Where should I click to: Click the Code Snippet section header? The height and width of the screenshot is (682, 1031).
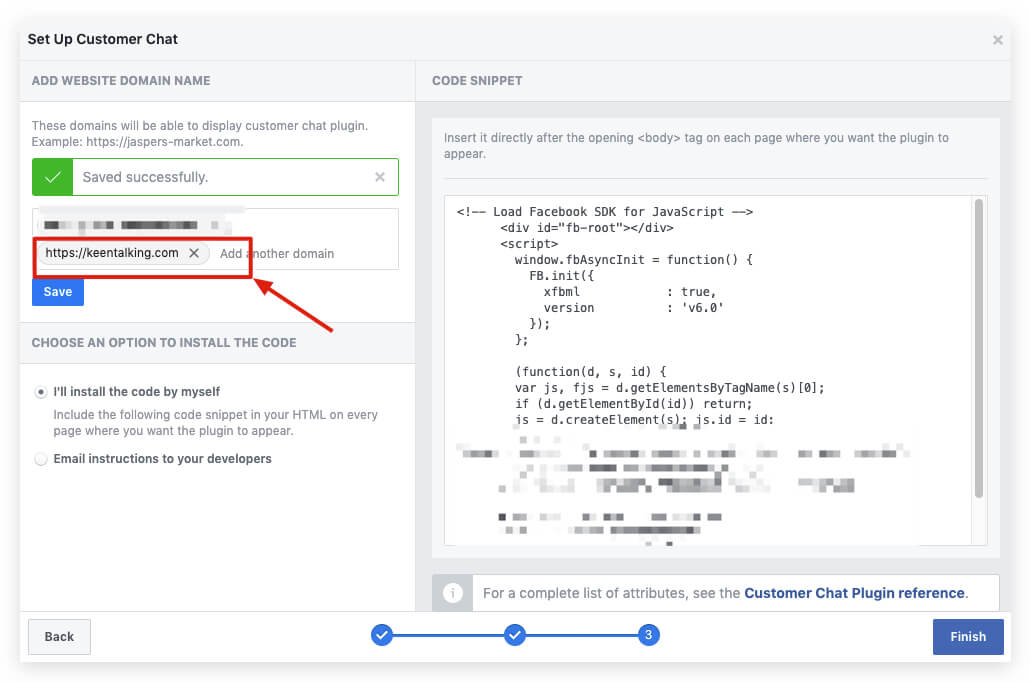476,80
